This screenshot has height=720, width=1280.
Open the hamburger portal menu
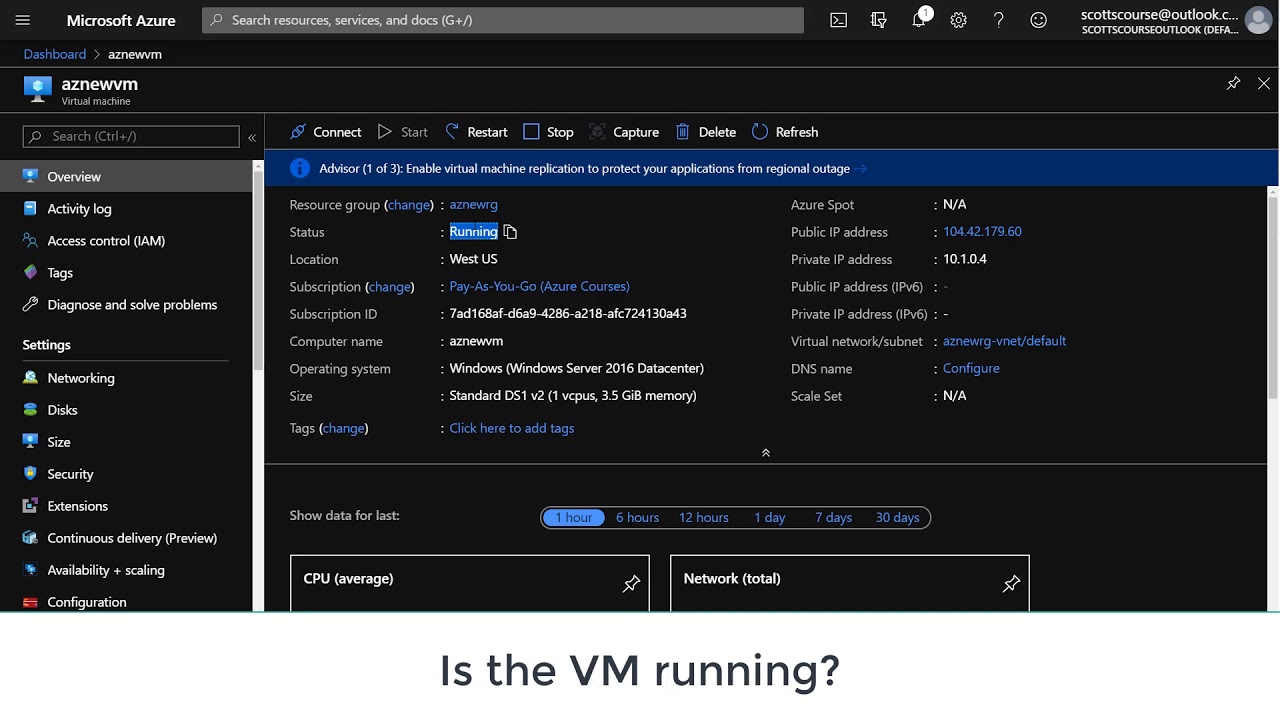tap(23, 20)
